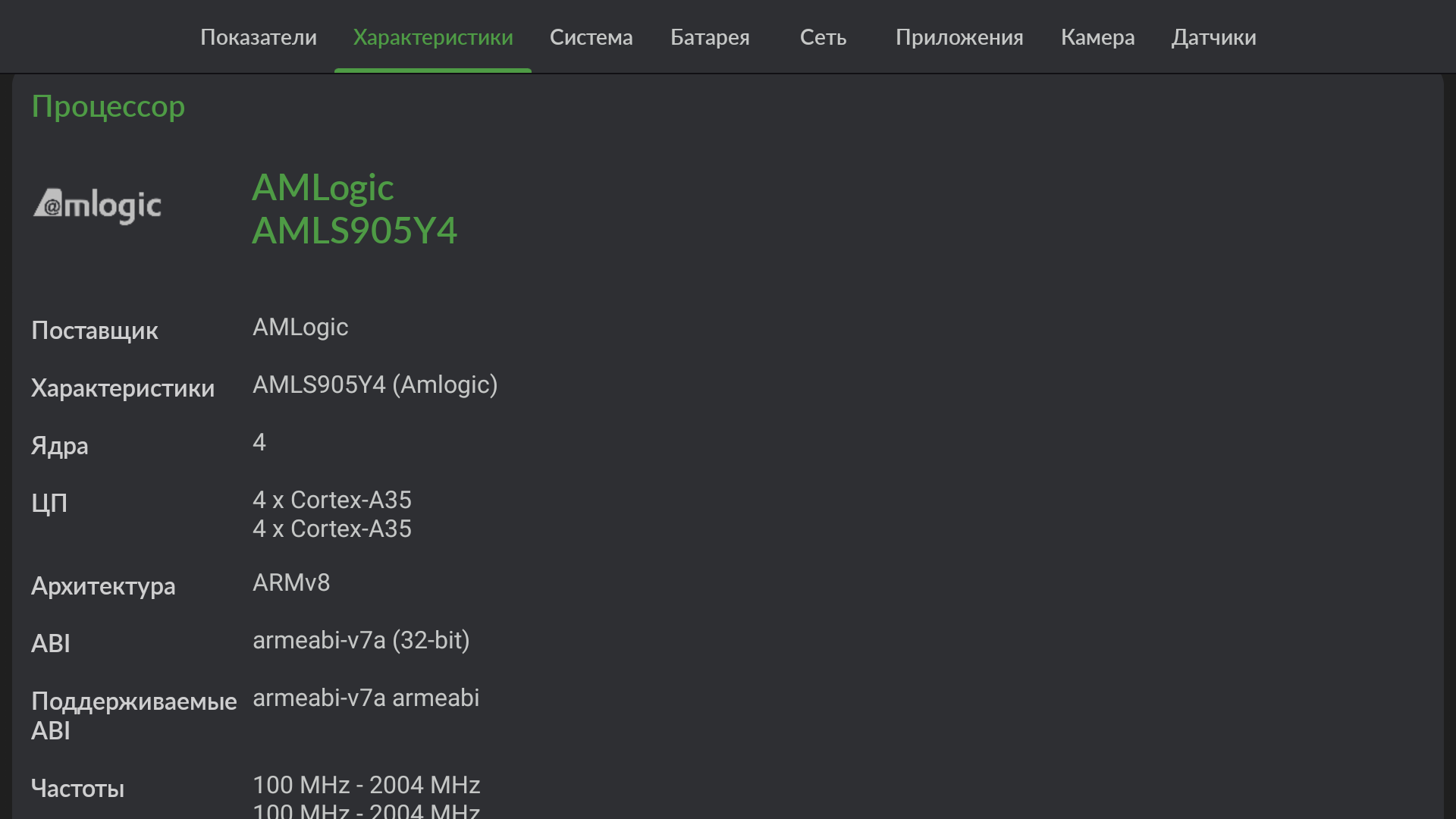This screenshot has width=1456, height=819.
Task: Open the Батарея tab
Action: 710,37
